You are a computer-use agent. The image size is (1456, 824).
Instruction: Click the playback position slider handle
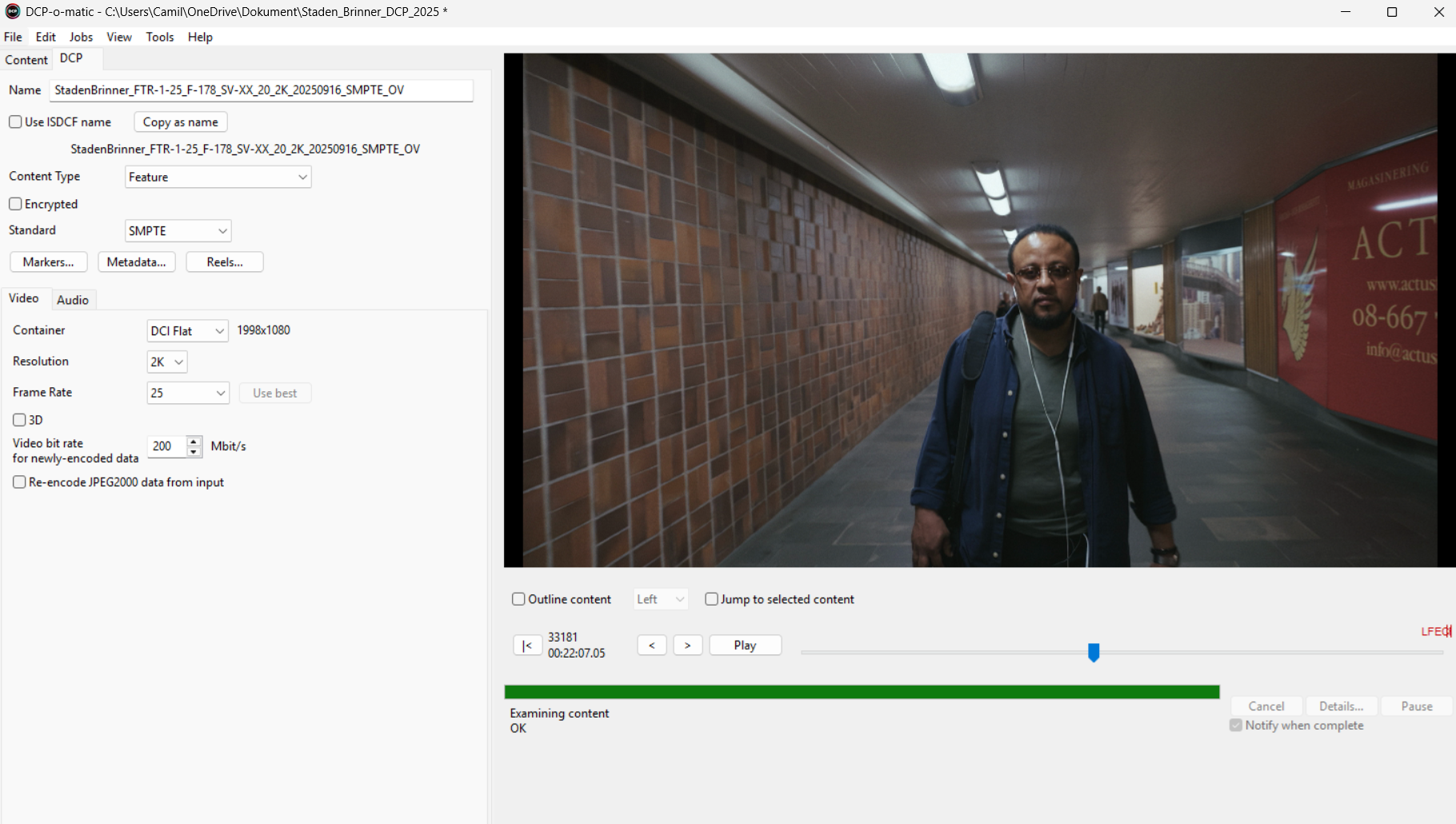1094,653
